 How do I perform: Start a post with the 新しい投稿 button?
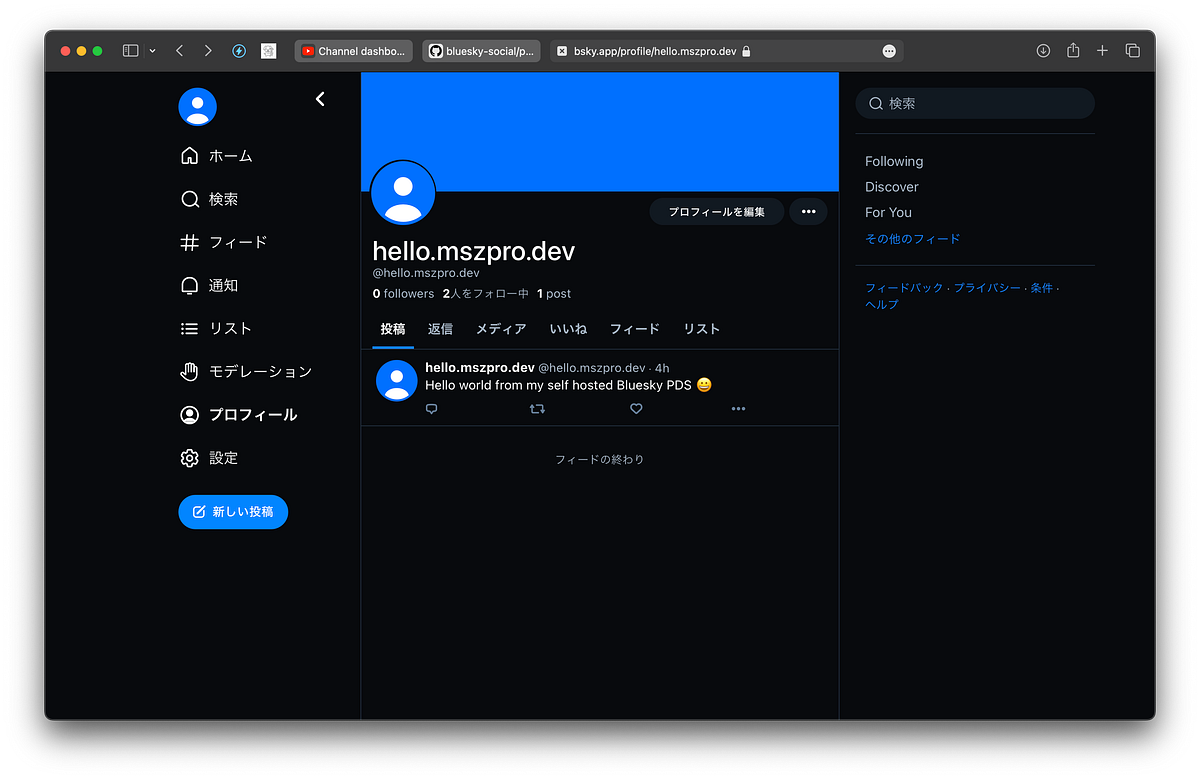[x=233, y=511]
